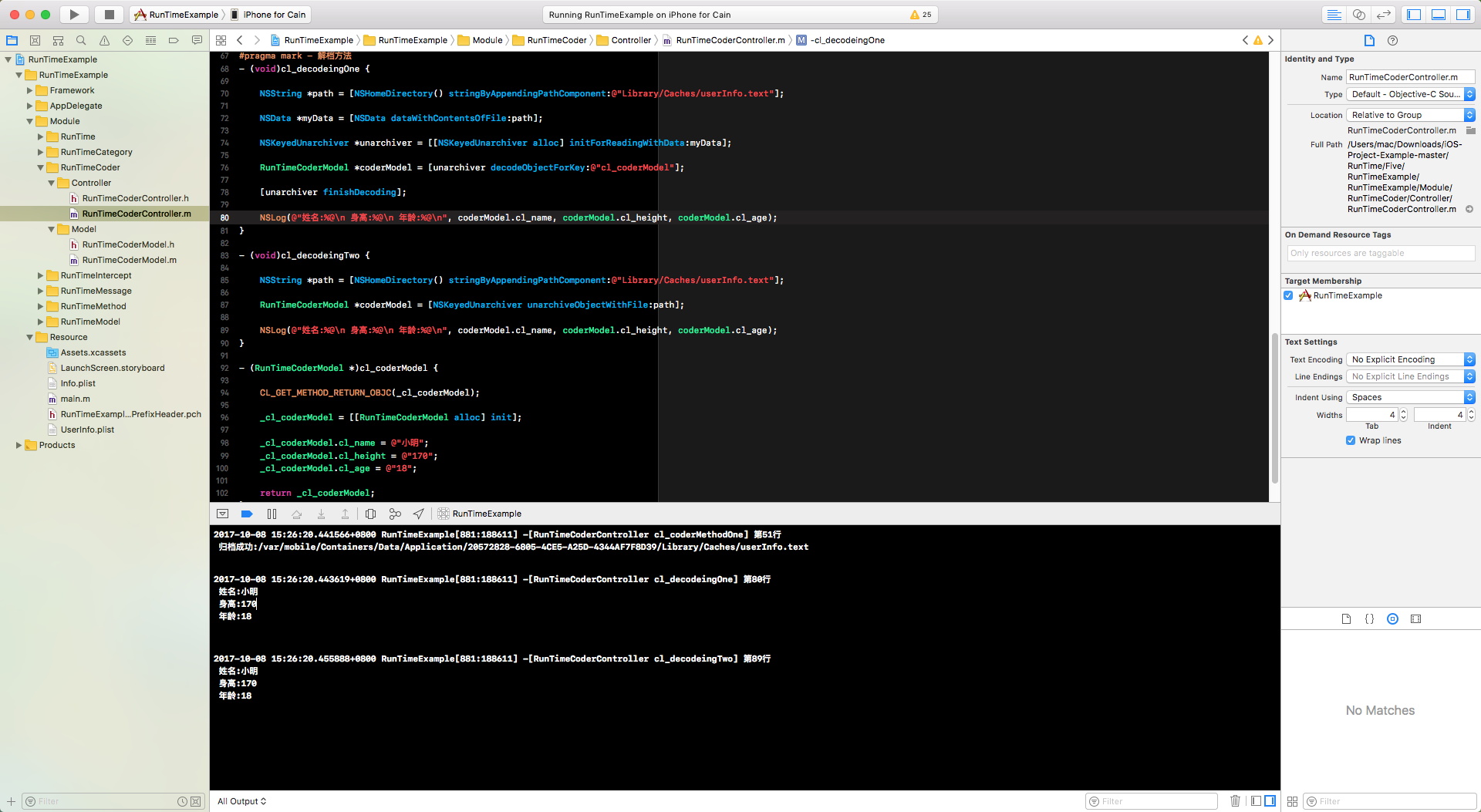Go forward in editor history
Viewport: 1481px width, 812px height.
[257, 40]
